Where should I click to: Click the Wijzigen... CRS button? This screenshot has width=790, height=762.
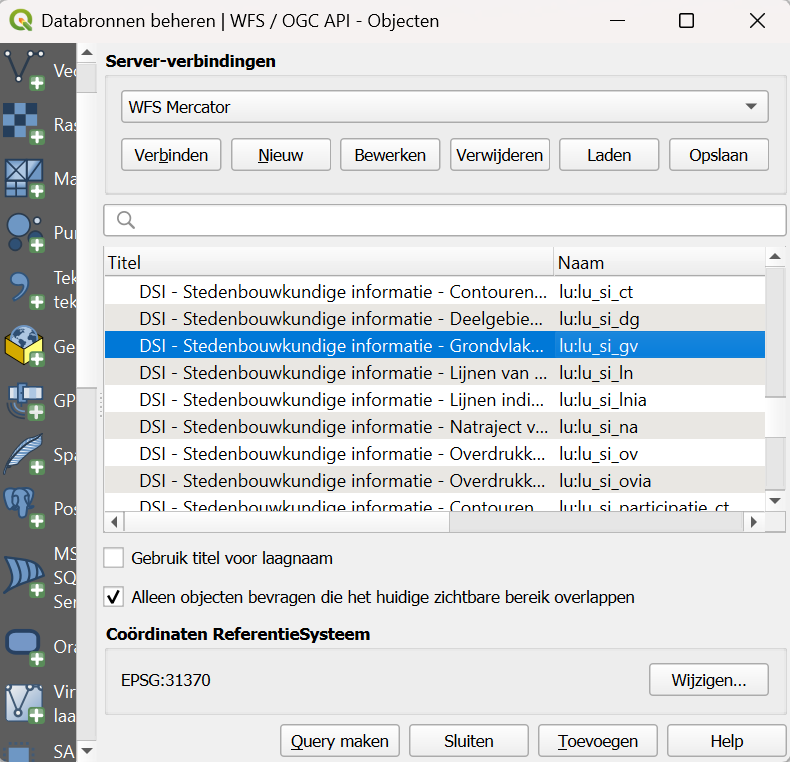click(709, 680)
